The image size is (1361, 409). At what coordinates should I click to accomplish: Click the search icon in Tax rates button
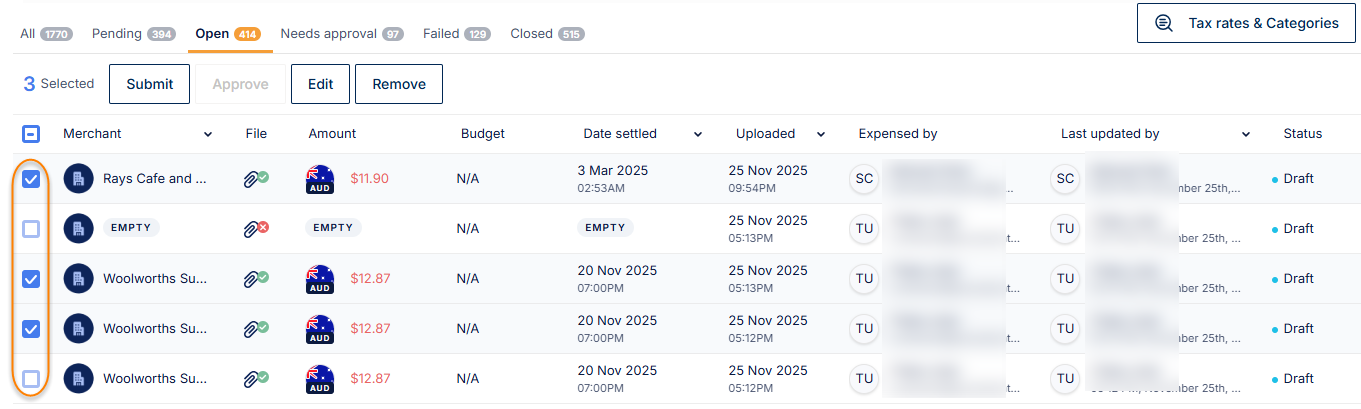point(1164,23)
